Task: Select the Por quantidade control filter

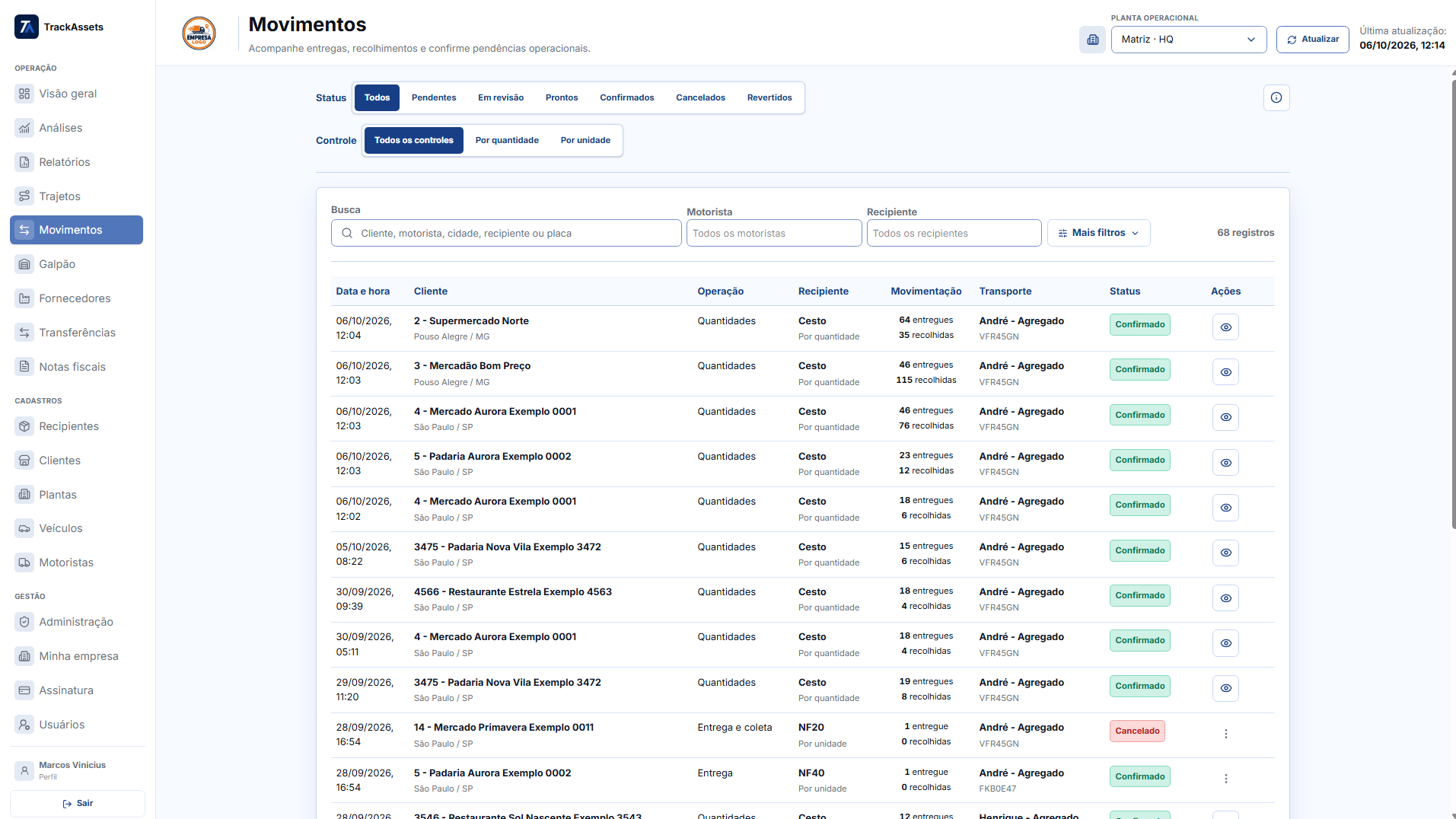Action: pos(507,140)
